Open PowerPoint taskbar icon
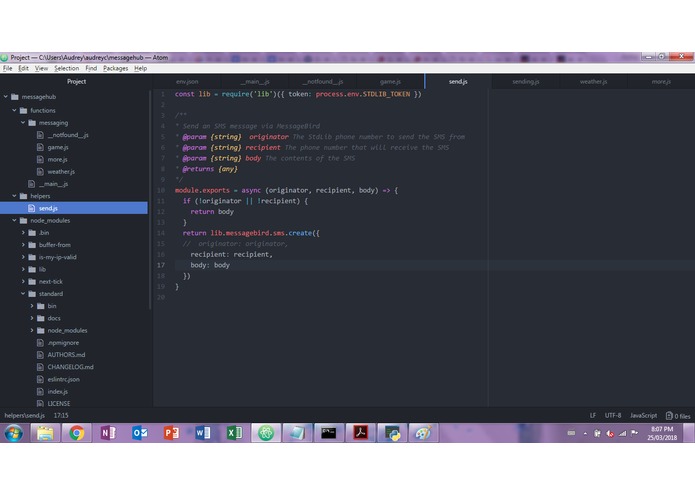This screenshot has width=695, height=494. pos(171,433)
